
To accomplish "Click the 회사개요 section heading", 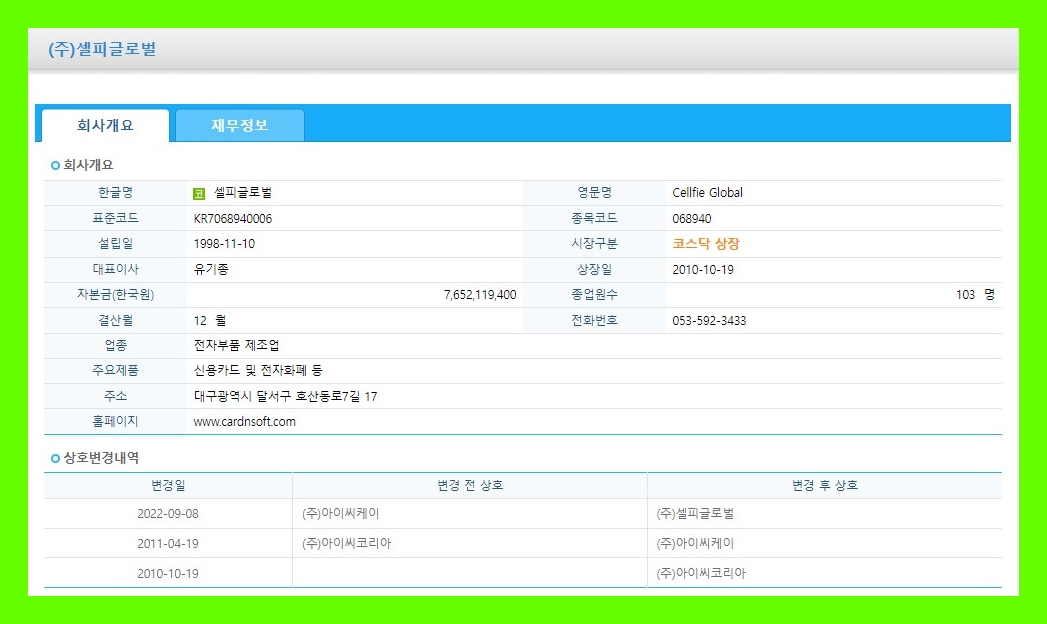I will pyautogui.click(x=88, y=166).
